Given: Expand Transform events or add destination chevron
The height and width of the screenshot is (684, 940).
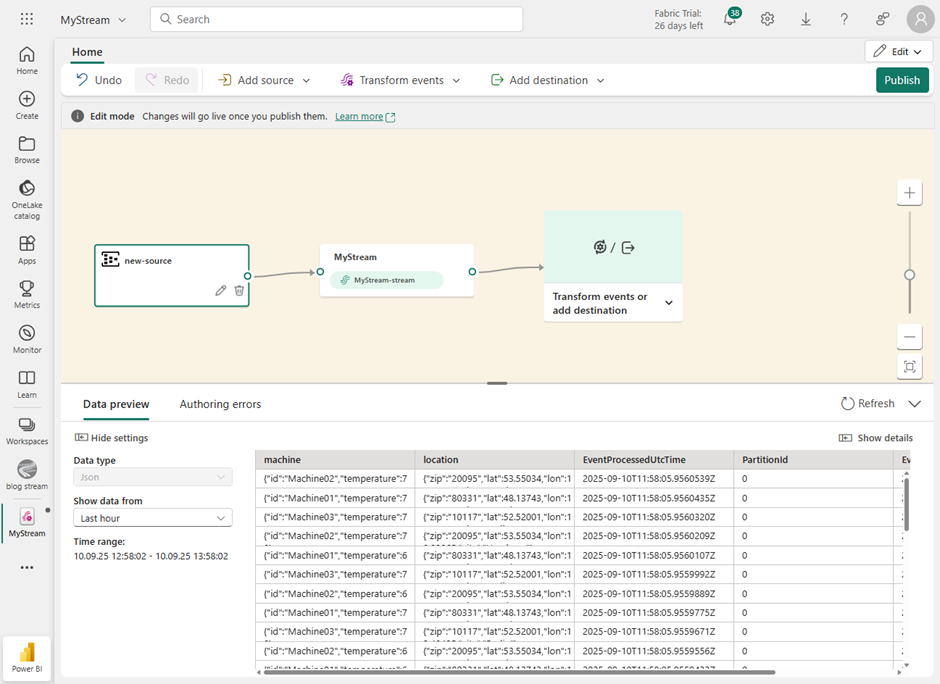Looking at the screenshot, I should (x=669, y=303).
